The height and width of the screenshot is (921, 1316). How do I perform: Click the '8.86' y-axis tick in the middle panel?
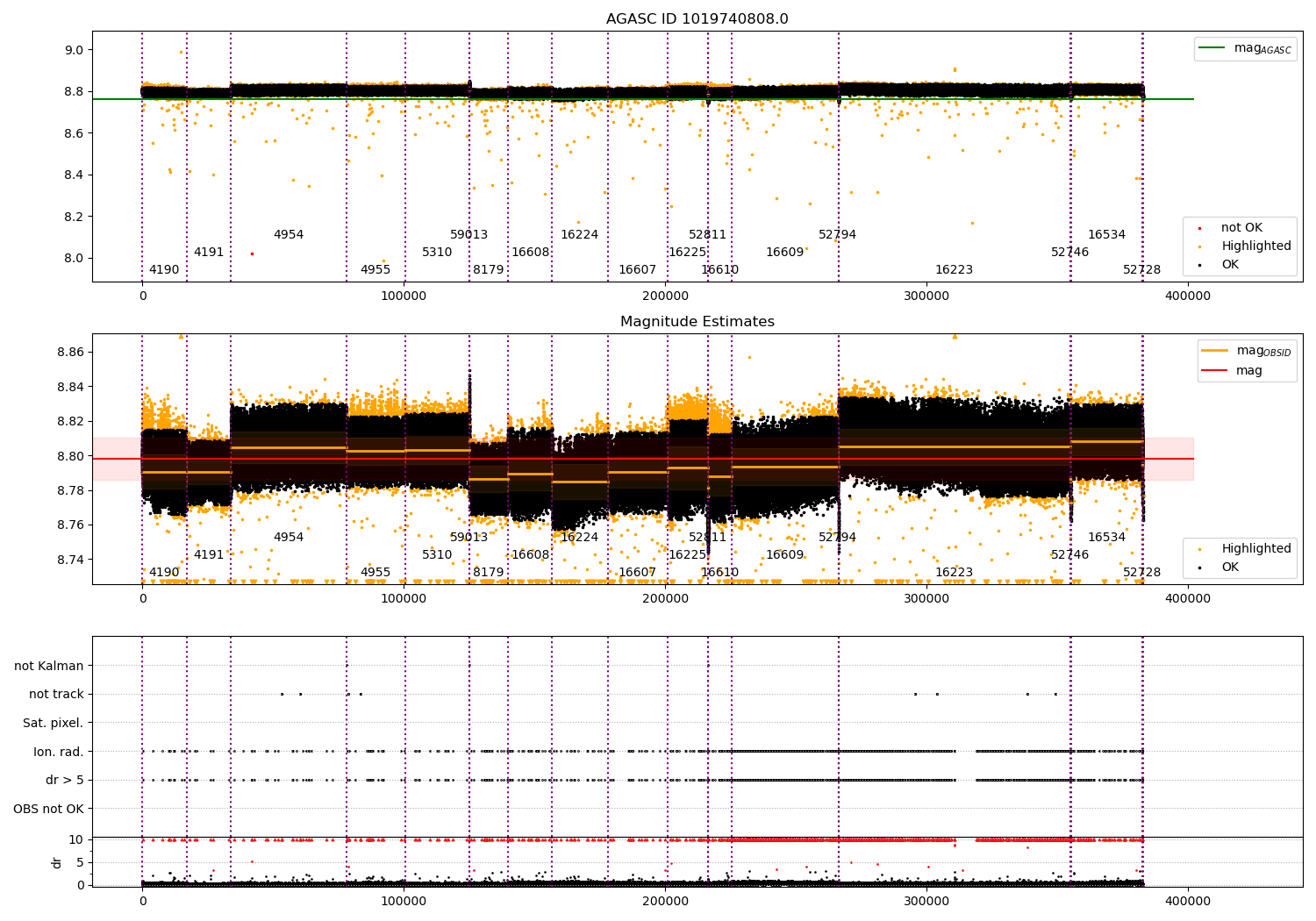point(70,352)
